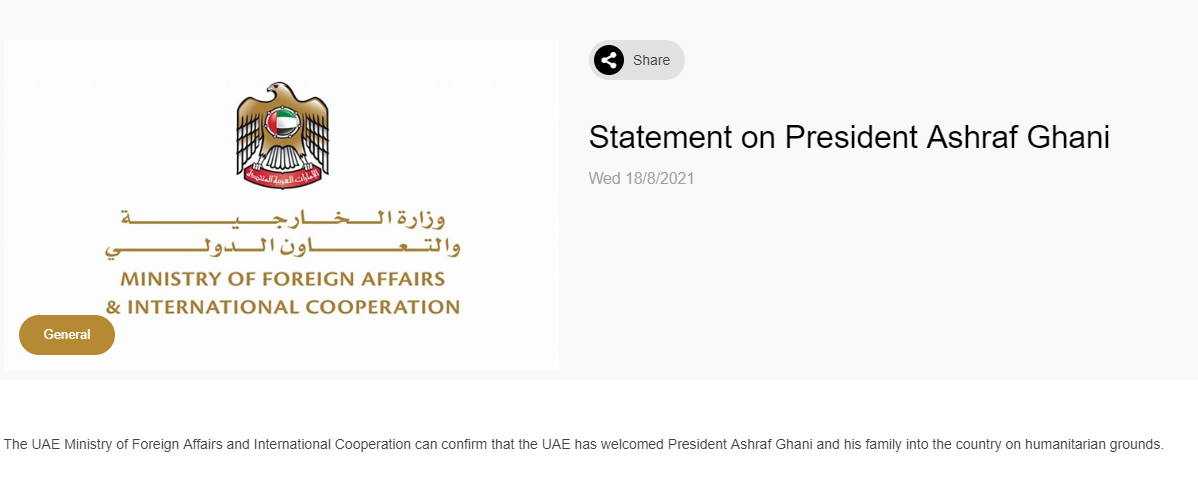
Task: Click the Share button label
Action: pos(651,60)
